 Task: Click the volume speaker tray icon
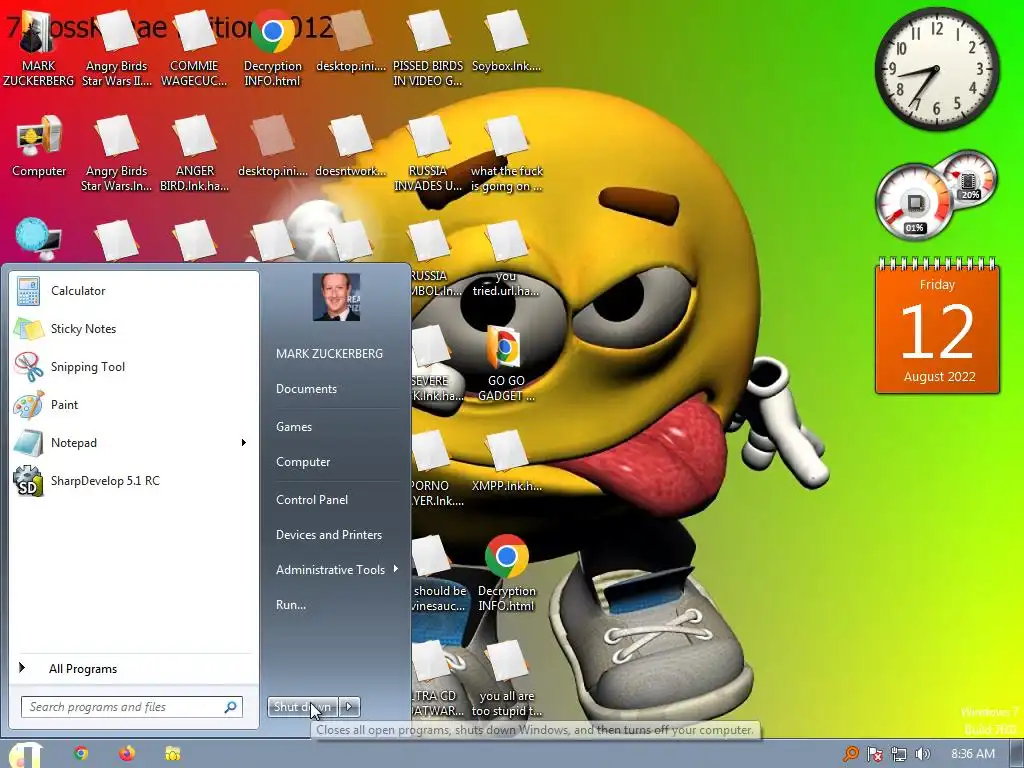tap(922, 754)
